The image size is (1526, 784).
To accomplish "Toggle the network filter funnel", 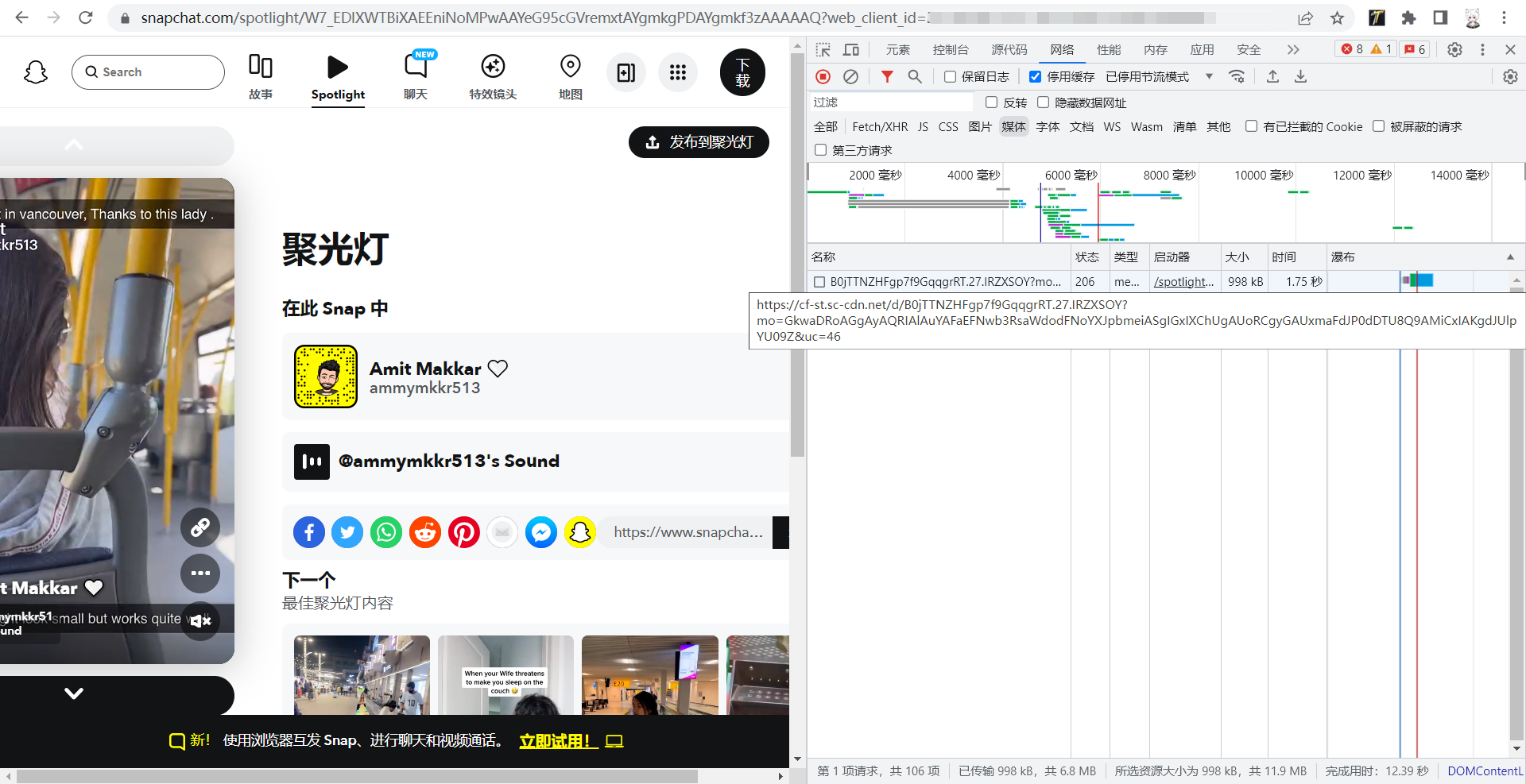I will click(887, 76).
